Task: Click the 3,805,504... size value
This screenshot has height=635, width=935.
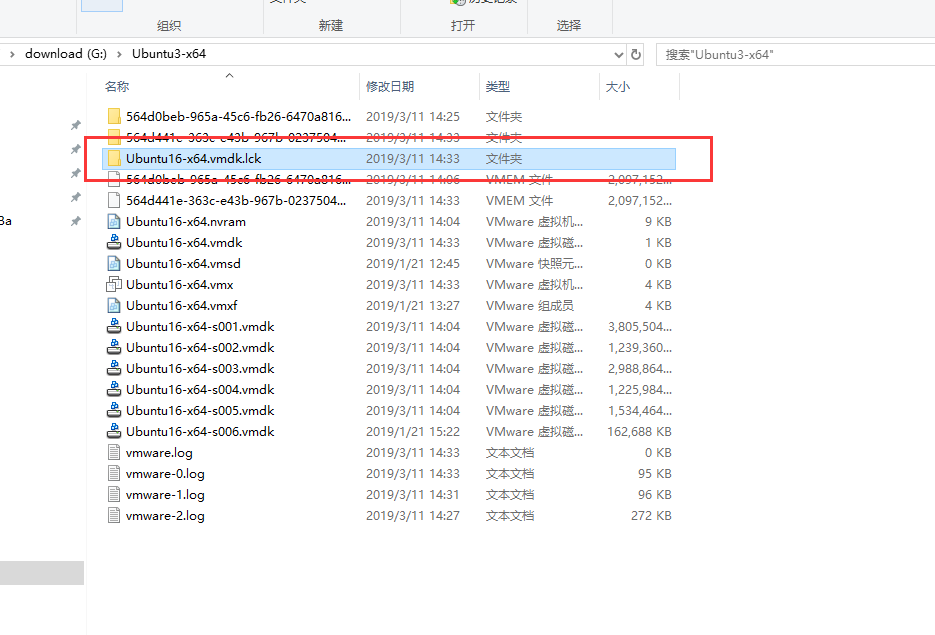Action: pos(640,327)
